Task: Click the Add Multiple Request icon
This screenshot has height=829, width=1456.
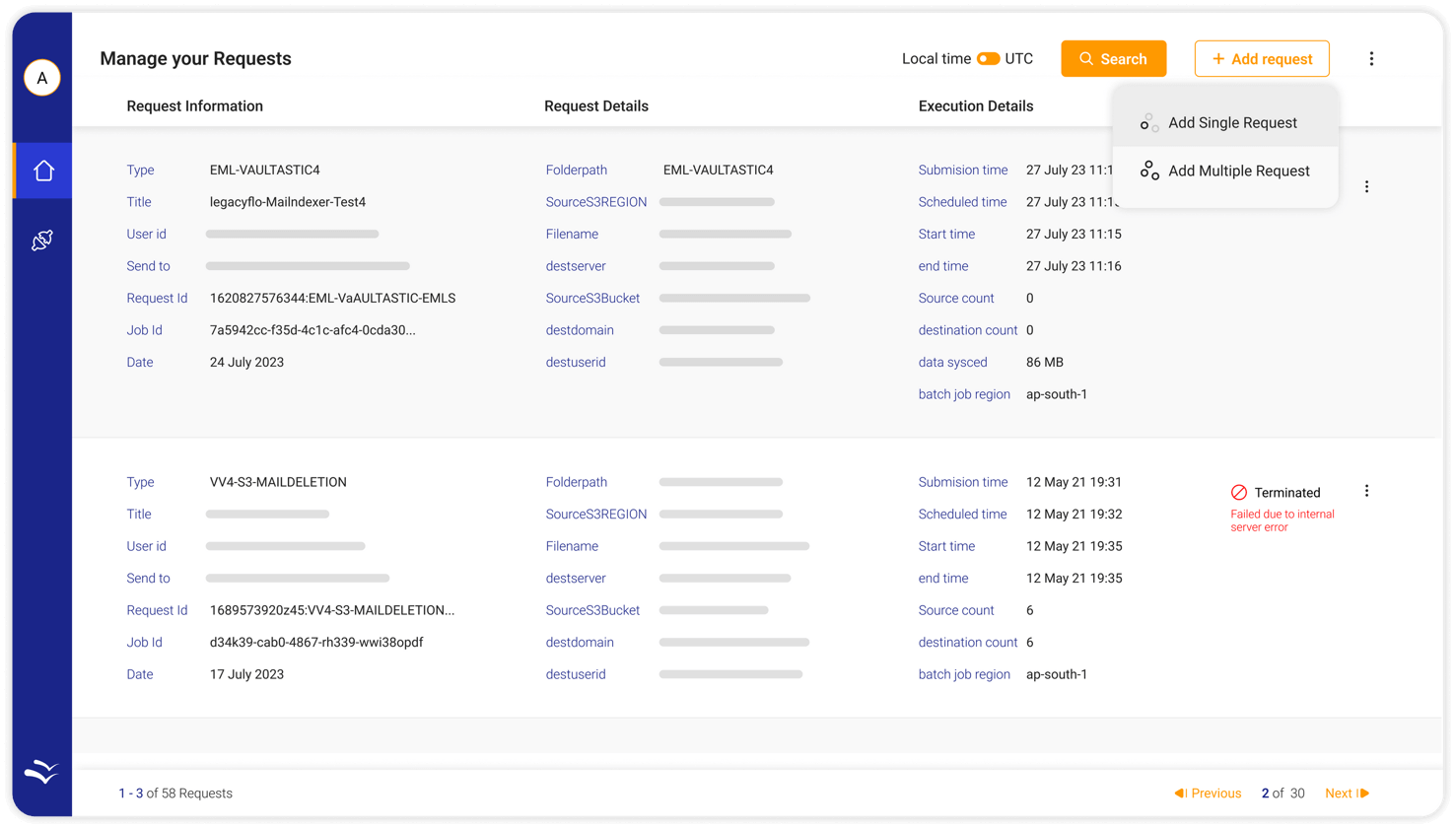Action: (x=1148, y=171)
